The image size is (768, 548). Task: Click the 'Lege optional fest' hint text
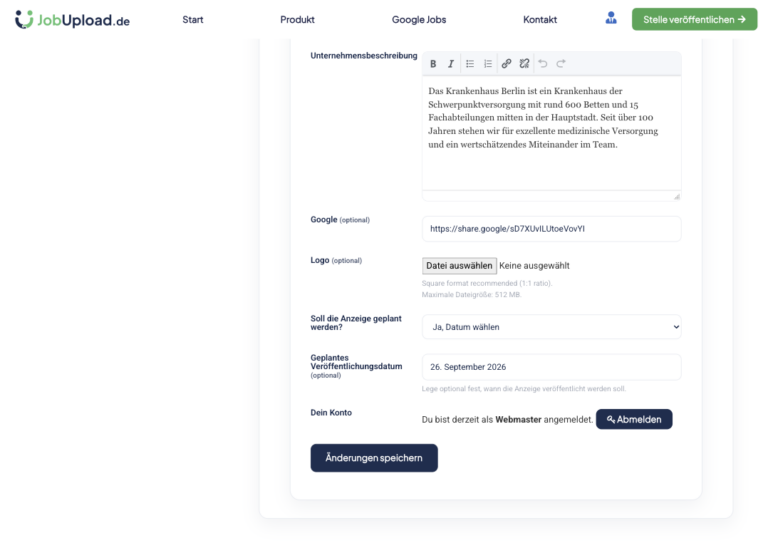tap(524, 389)
